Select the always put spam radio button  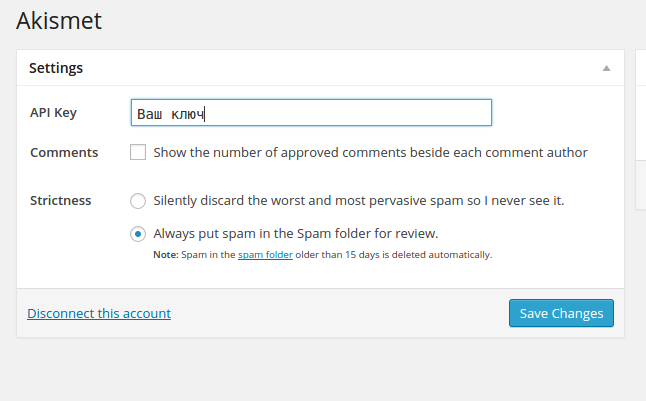(138, 234)
